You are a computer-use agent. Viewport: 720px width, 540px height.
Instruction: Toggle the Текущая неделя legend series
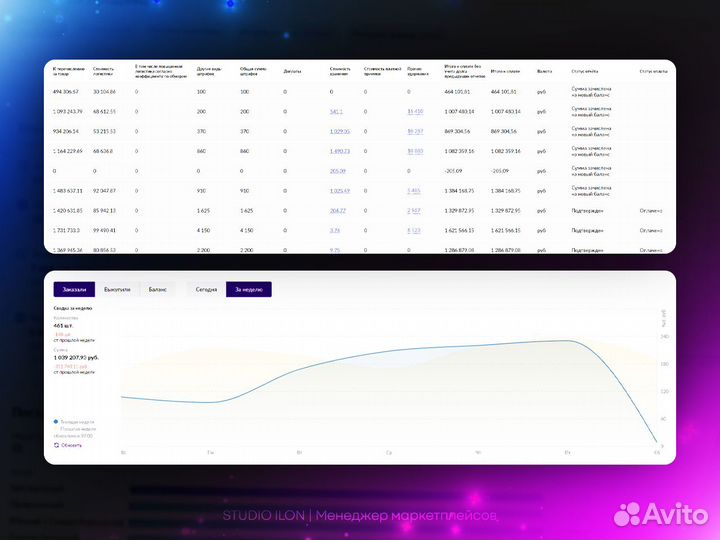pyautogui.click(x=75, y=422)
